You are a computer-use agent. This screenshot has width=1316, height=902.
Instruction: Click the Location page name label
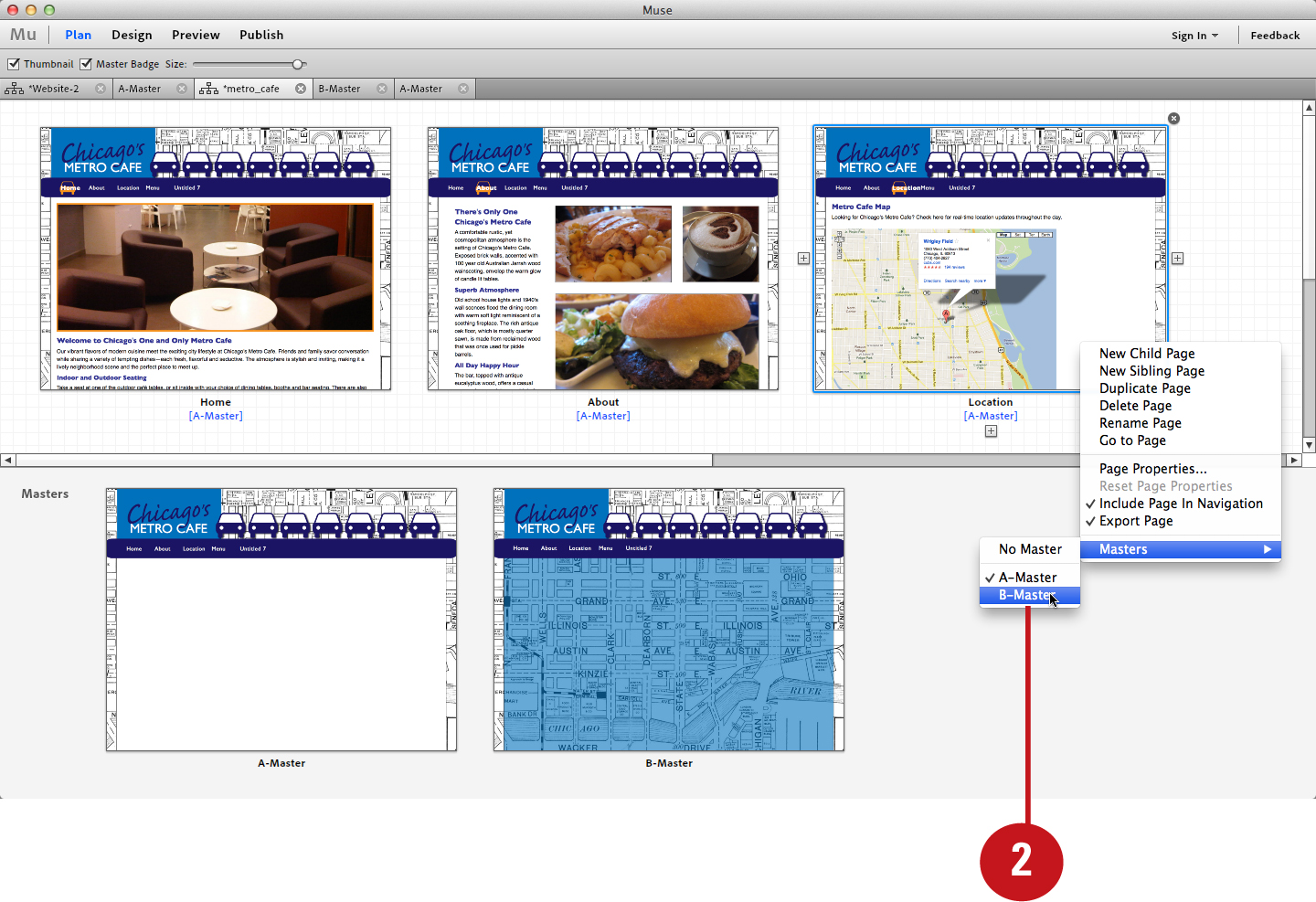pos(991,402)
